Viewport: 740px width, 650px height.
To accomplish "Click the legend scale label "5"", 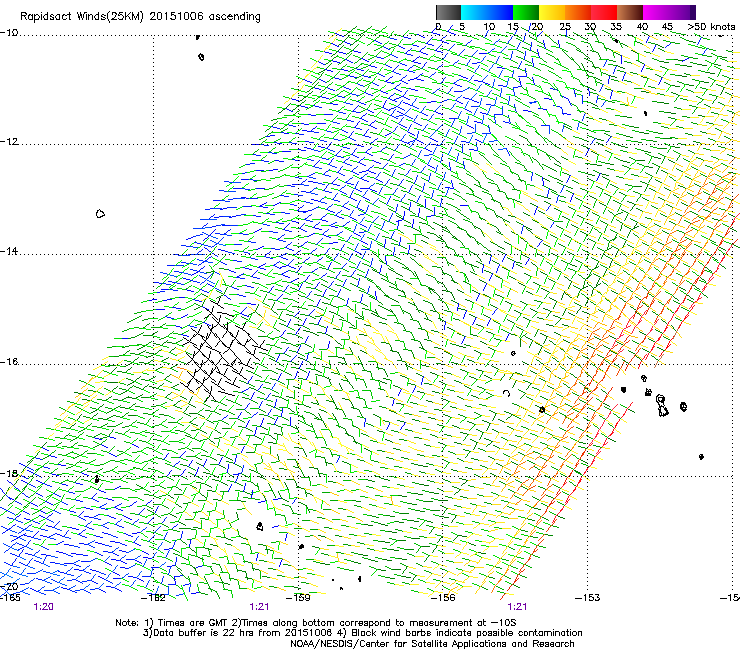I will (x=462, y=27).
